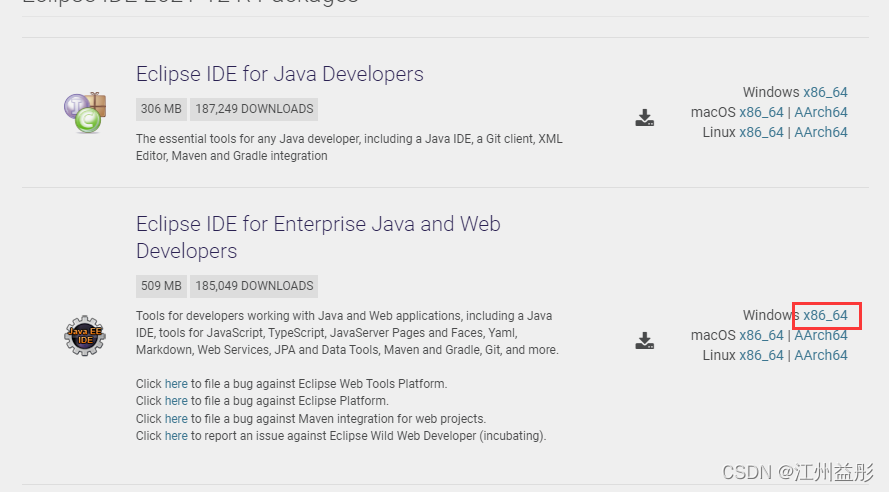Screen dimensions: 889x492
Task: Click the Java Developers description paragraph
Action: [x=349, y=147]
